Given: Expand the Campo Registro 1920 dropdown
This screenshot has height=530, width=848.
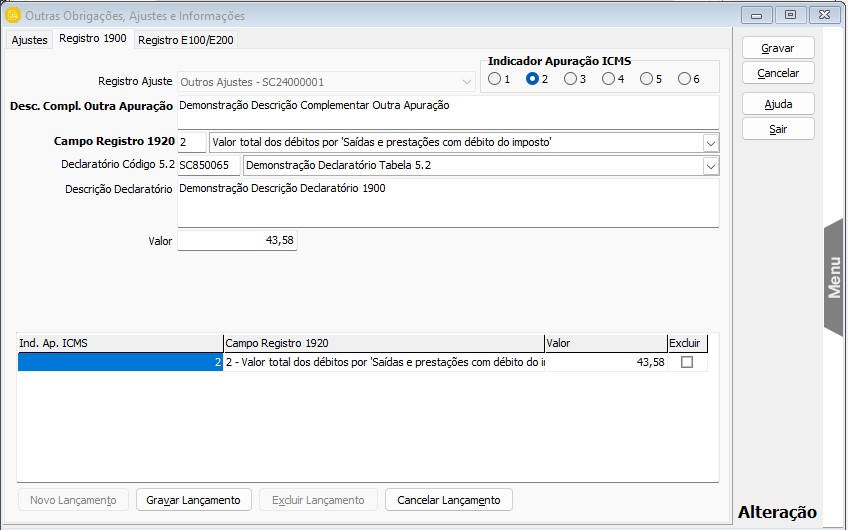Looking at the screenshot, I should 710,143.
